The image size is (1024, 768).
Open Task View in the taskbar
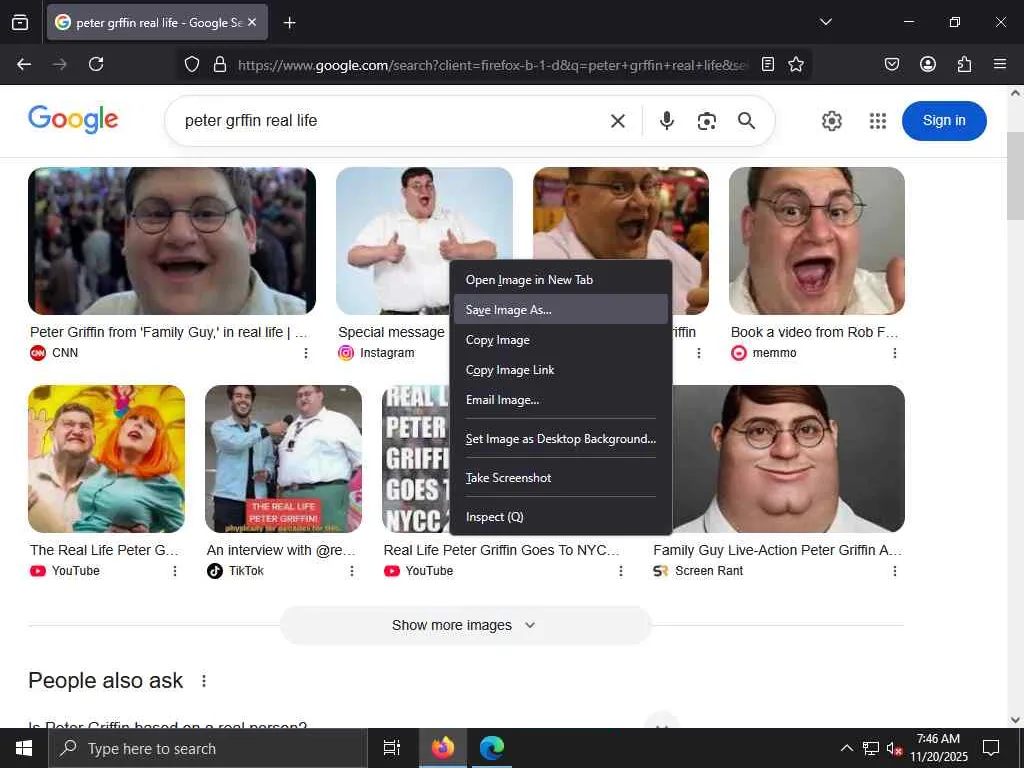[x=391, y=748]
